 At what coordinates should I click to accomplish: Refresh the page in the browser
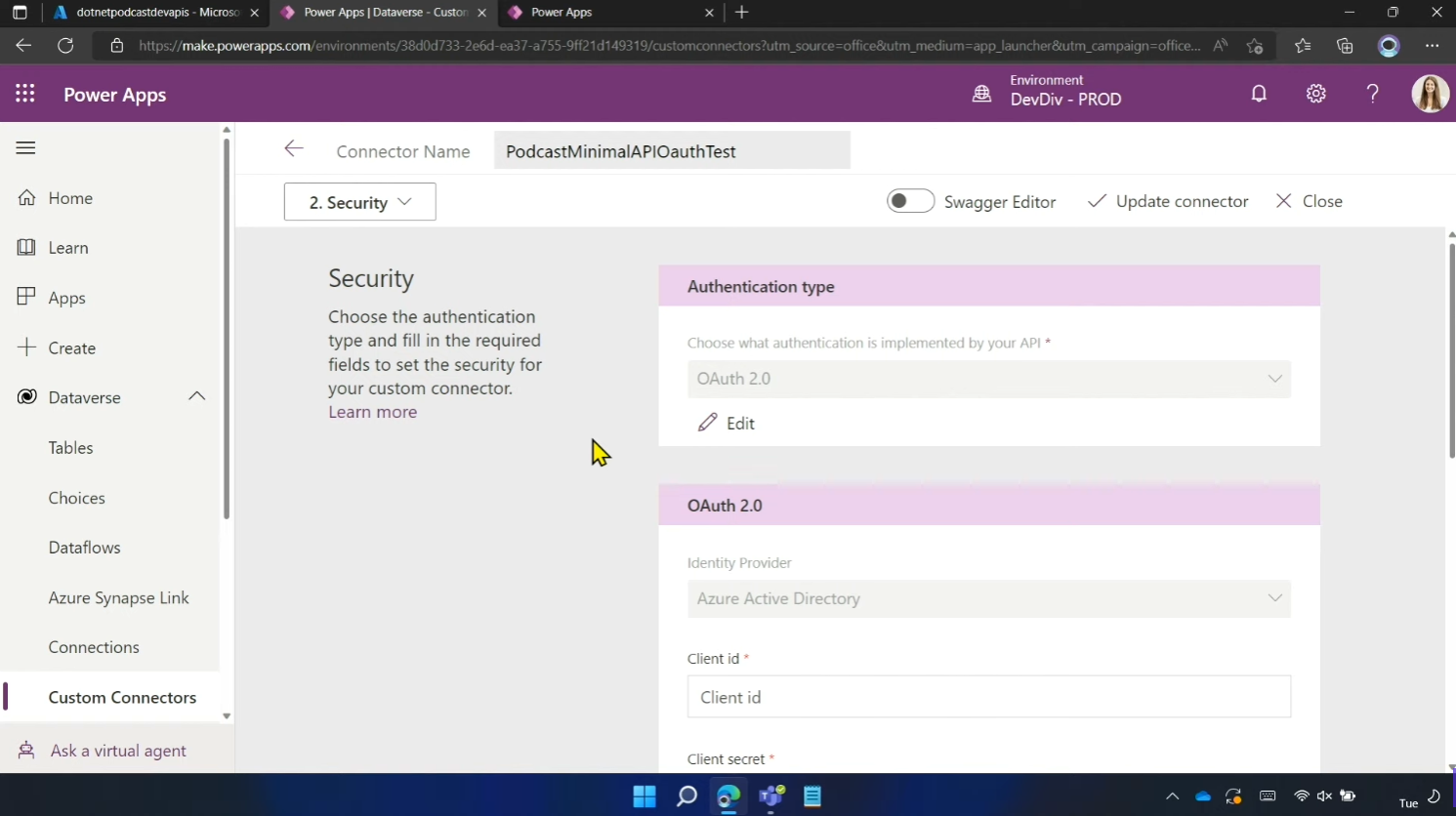click(x=65, y=45)
